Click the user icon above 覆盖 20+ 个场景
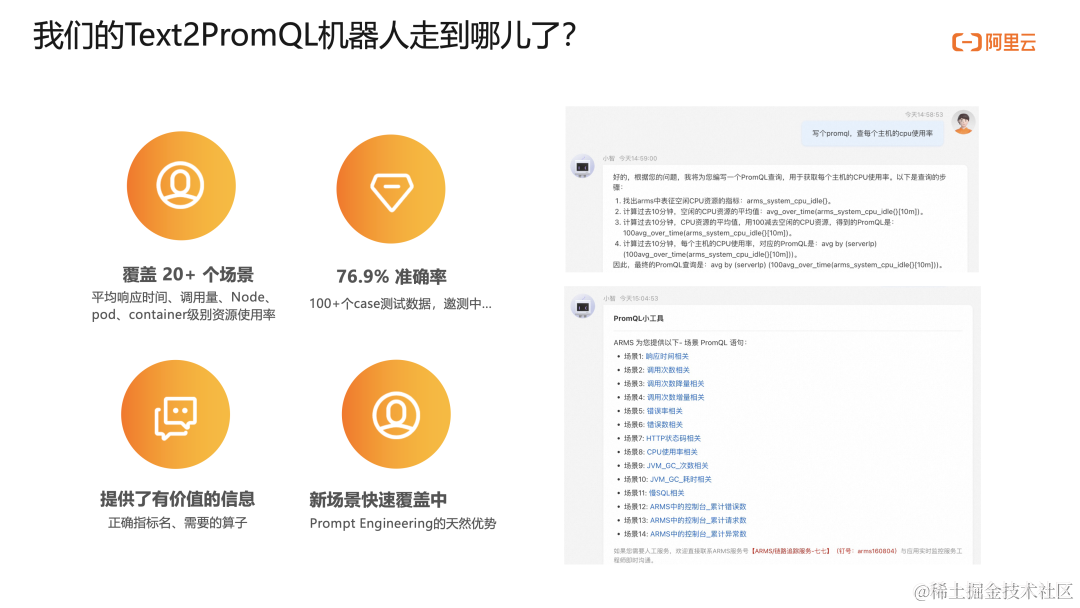The width and height of the screenshot is (1080, 608). 181,186
